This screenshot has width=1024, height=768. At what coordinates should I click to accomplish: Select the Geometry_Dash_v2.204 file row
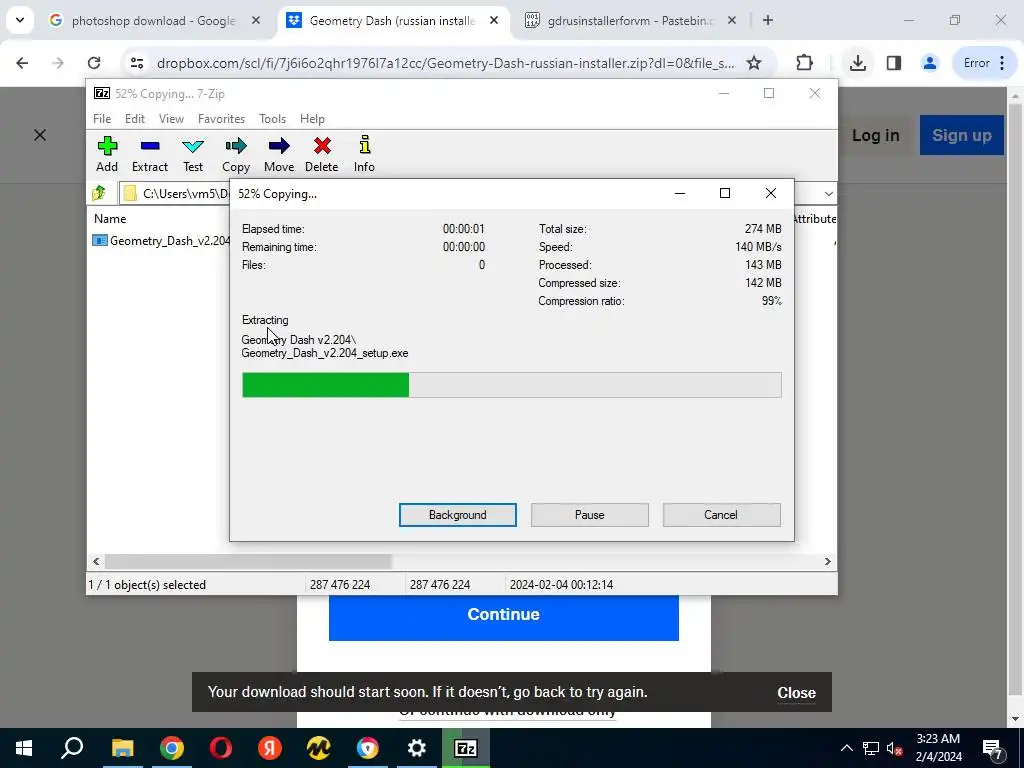pos(161,240)
